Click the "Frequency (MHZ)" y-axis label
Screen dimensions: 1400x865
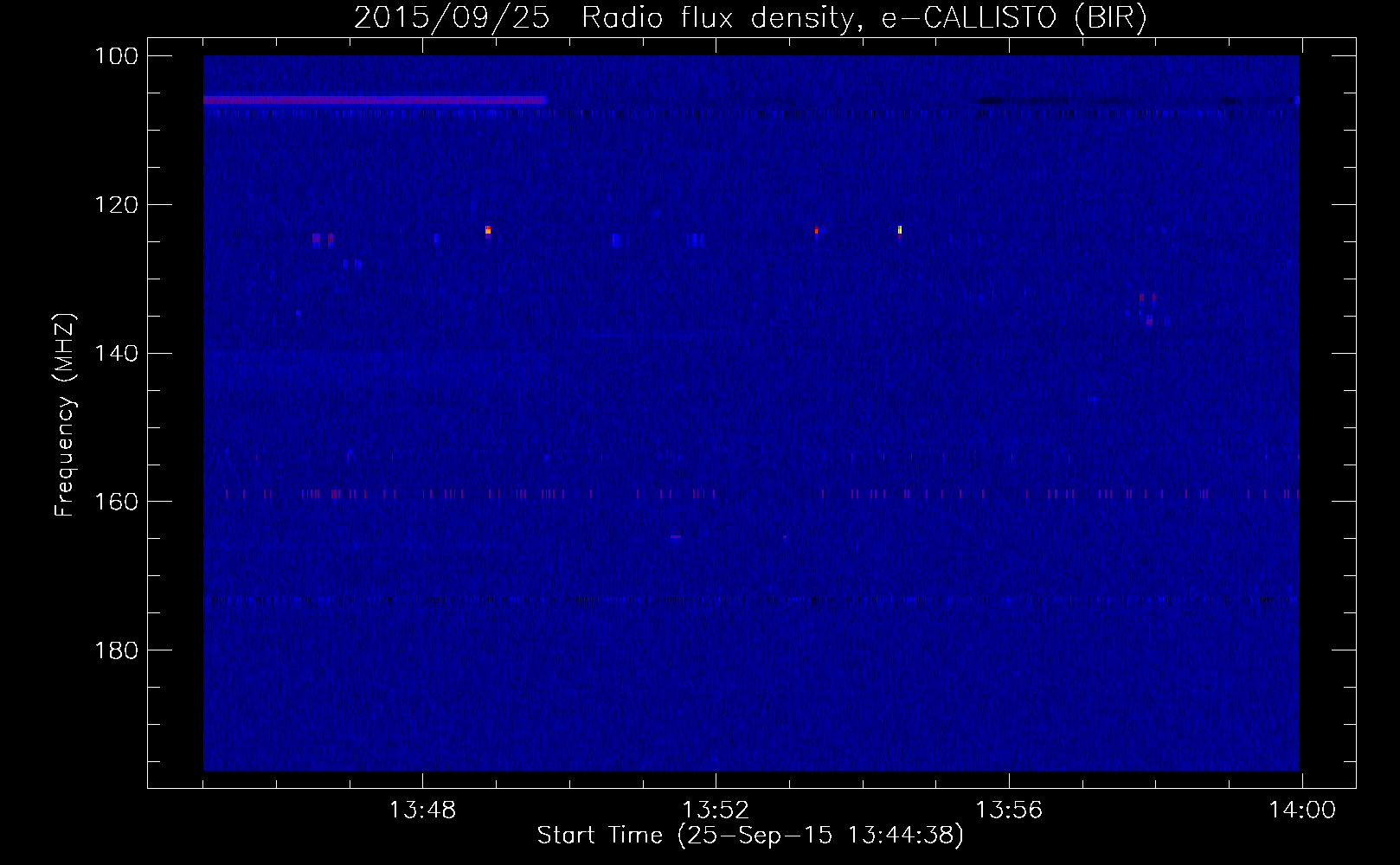[x=65, y=414]
